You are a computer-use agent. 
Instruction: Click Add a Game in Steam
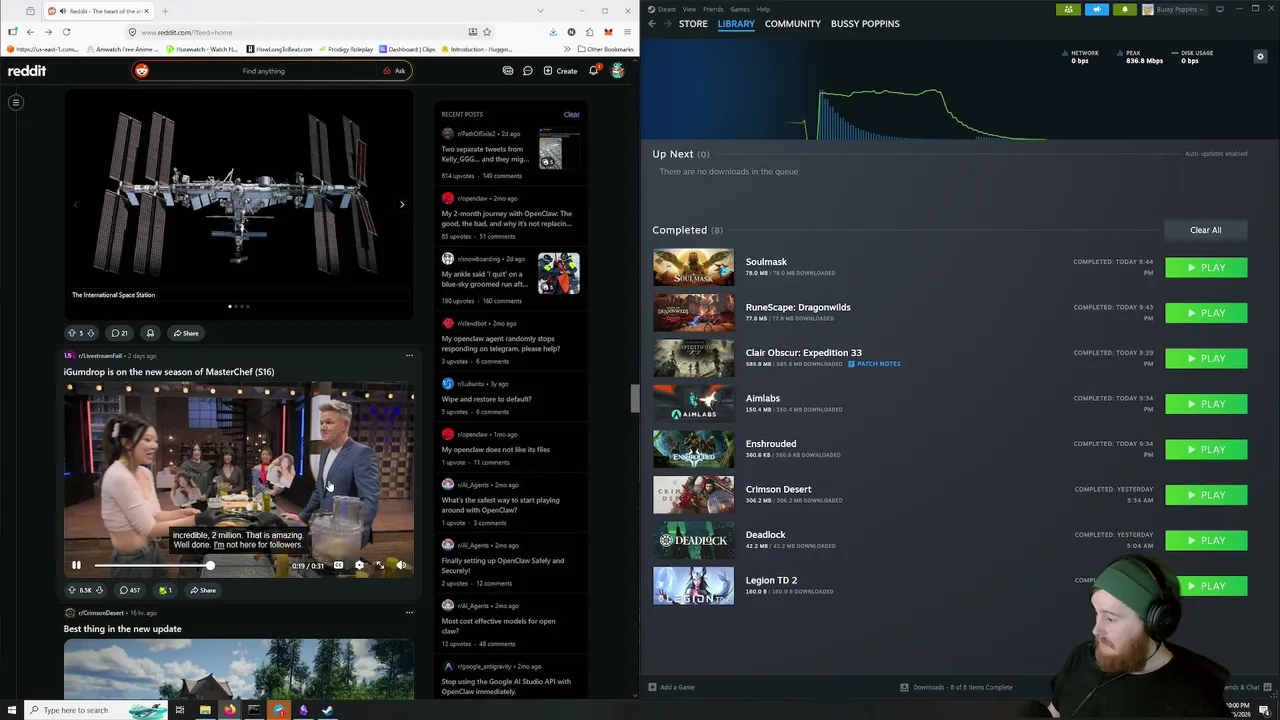[x=671, y=687]
